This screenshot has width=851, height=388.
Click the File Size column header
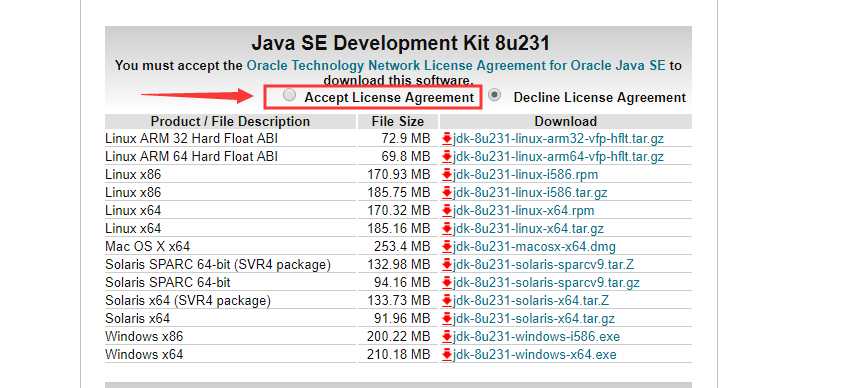[x=398, y=122]
